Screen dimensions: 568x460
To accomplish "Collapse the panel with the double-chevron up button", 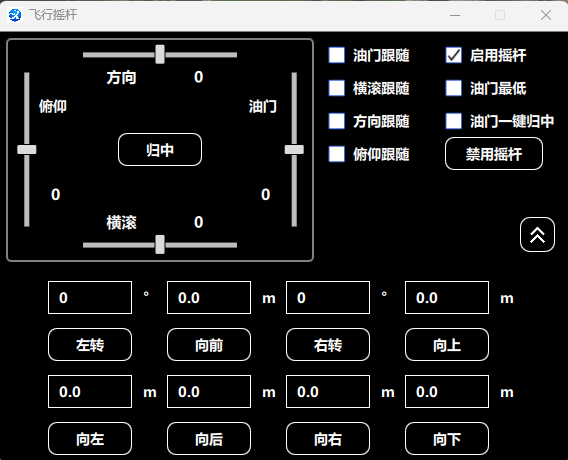I will coord(537,235).
